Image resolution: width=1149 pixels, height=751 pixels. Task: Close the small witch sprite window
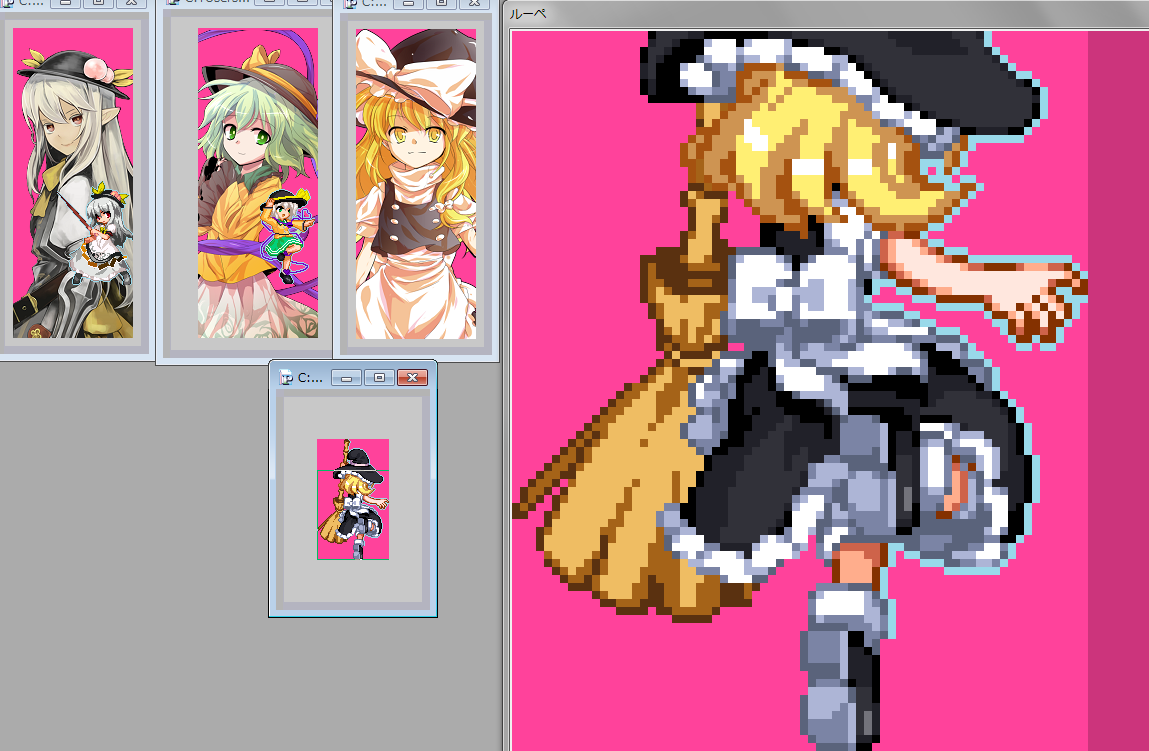(x=412, y=377)
